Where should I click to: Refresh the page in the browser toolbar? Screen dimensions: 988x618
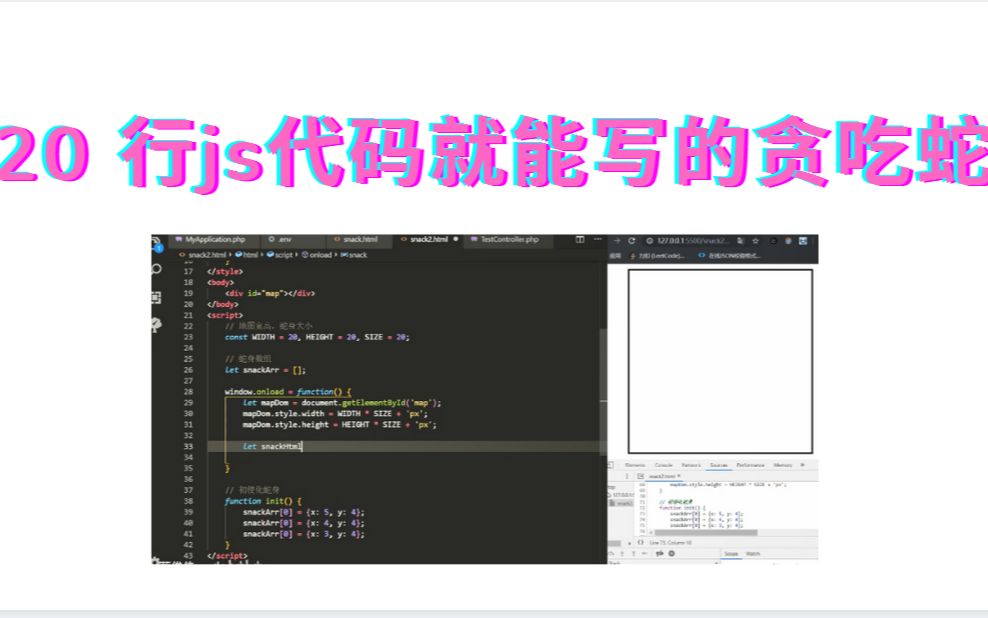[x=631, y=240]
